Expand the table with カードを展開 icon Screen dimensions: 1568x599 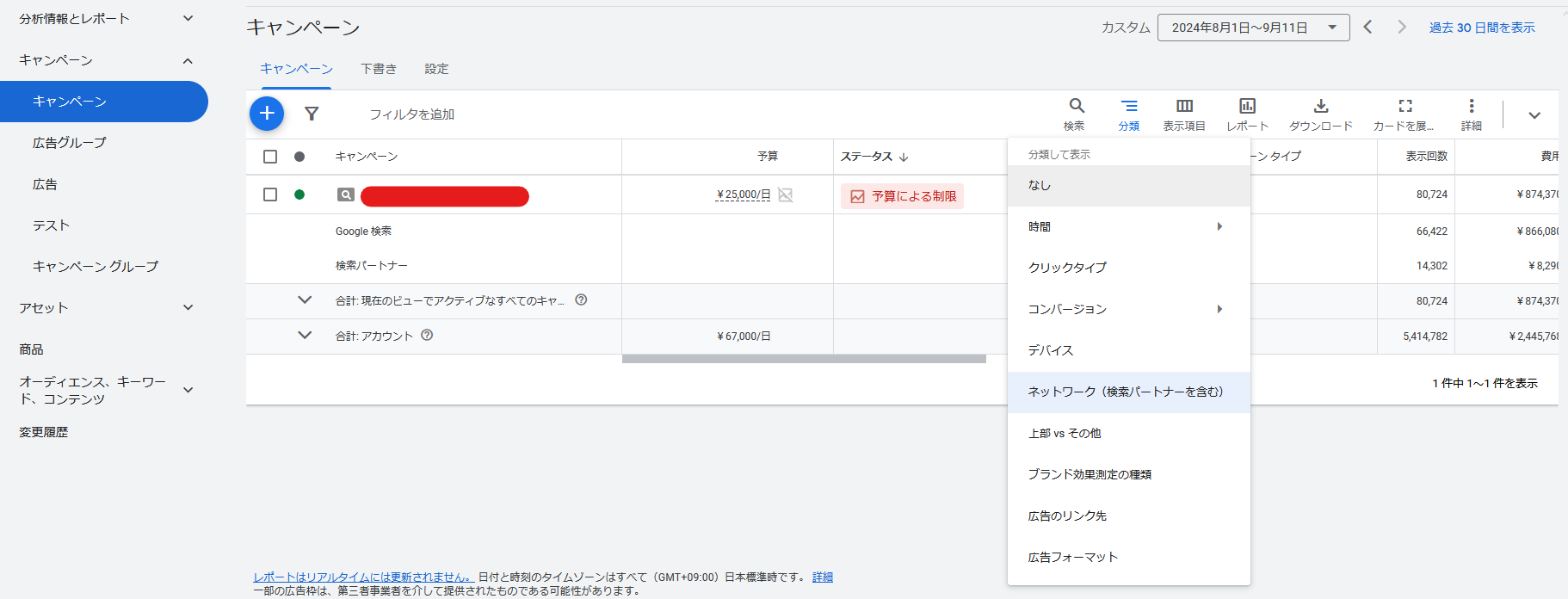click(1405, 106)
